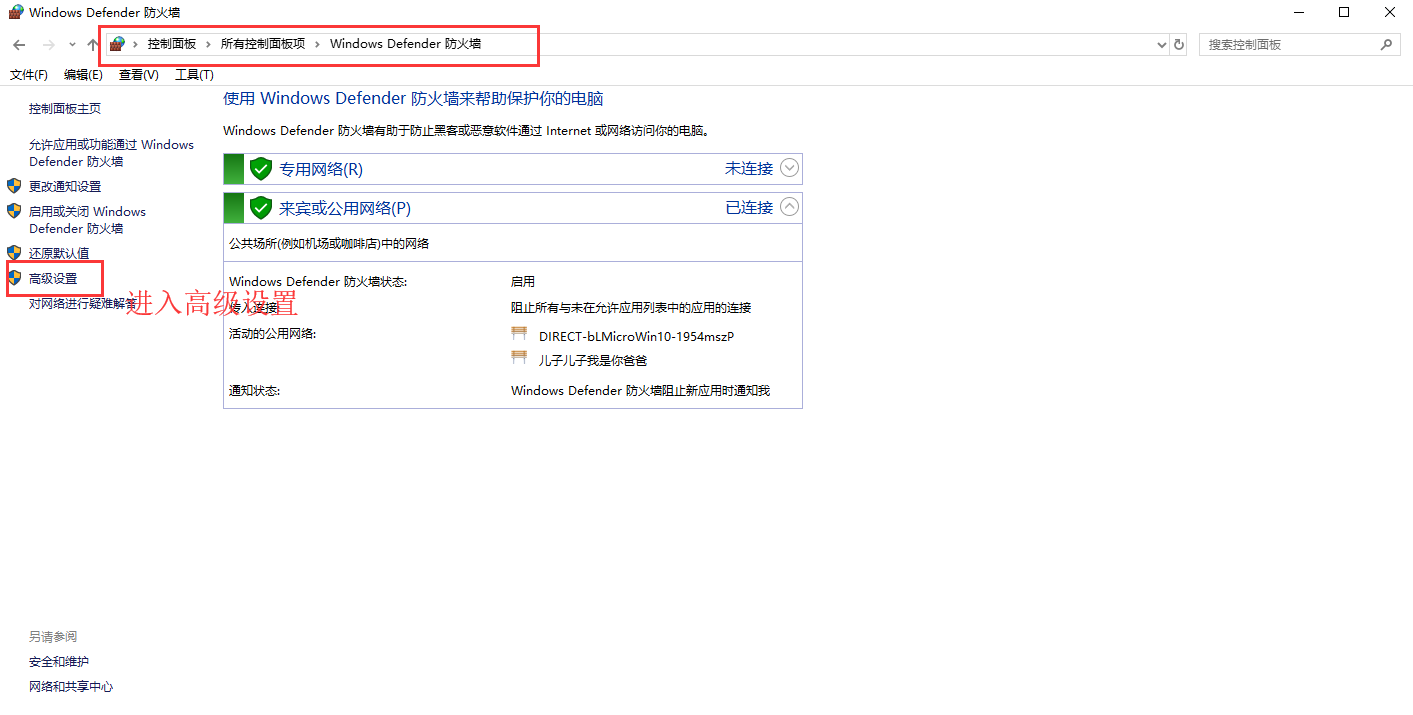
Task: Maximize the Windows Defender 防火墙 window
Action: [1344, 12]
